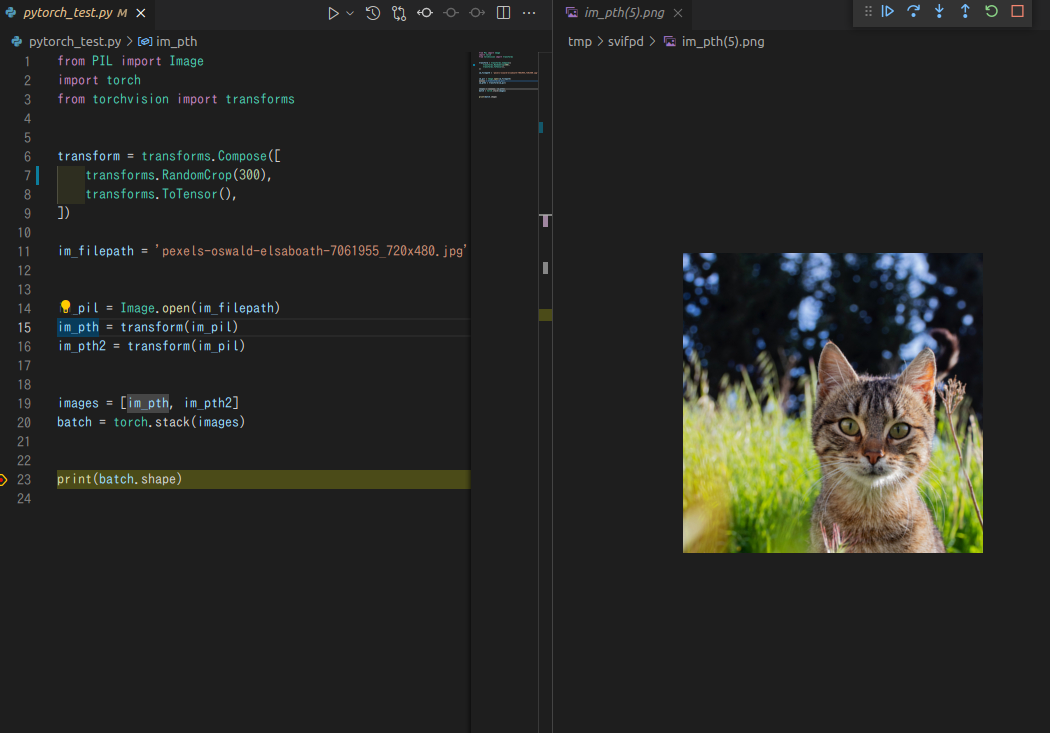Click the next change navigation icon
The width and height of the screenshot is (1050, 733).
[477, 13]
